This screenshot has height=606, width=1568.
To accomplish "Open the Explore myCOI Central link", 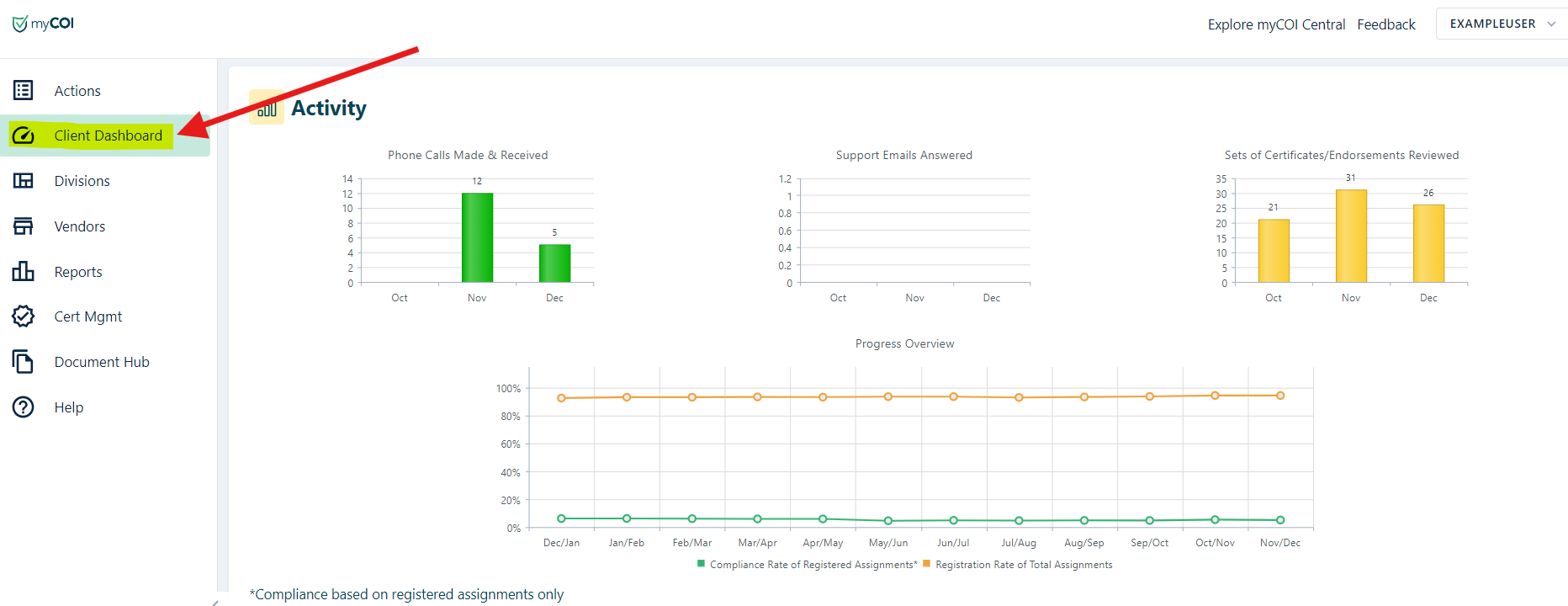I will coord(1276,24).
